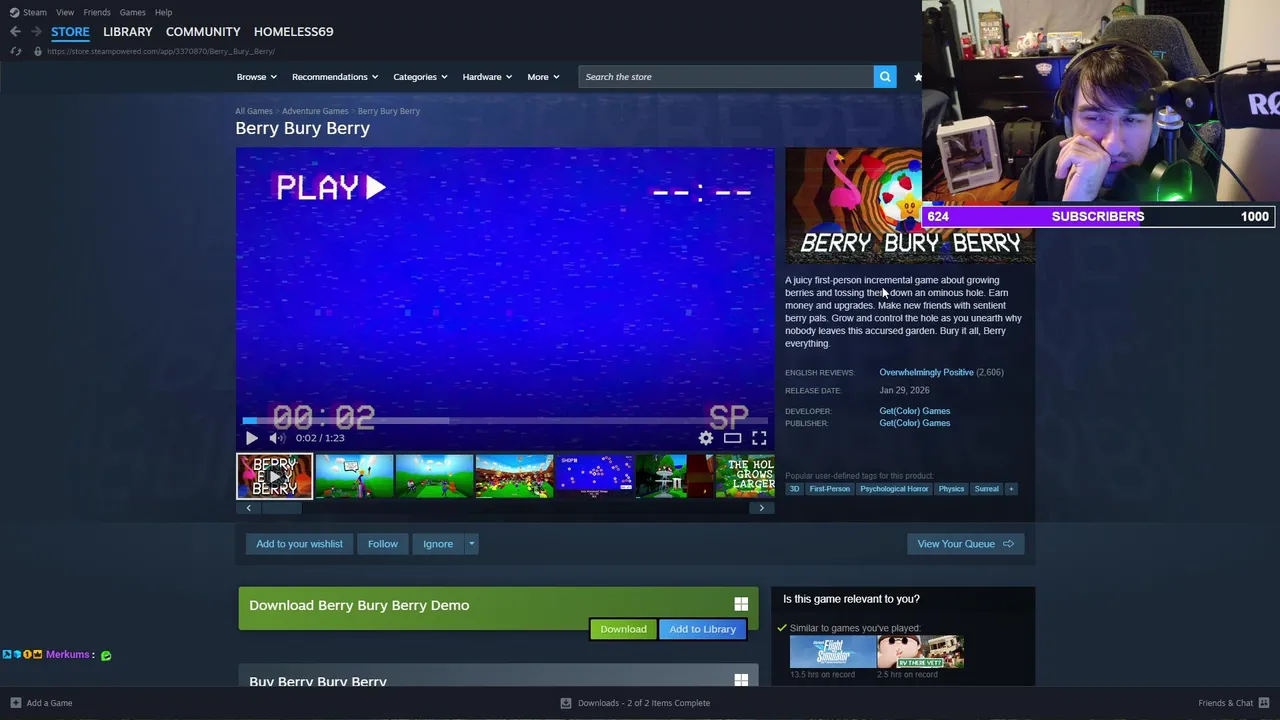
Task: Open Adventure Games breadcrumb link
Action: point(315,111)
